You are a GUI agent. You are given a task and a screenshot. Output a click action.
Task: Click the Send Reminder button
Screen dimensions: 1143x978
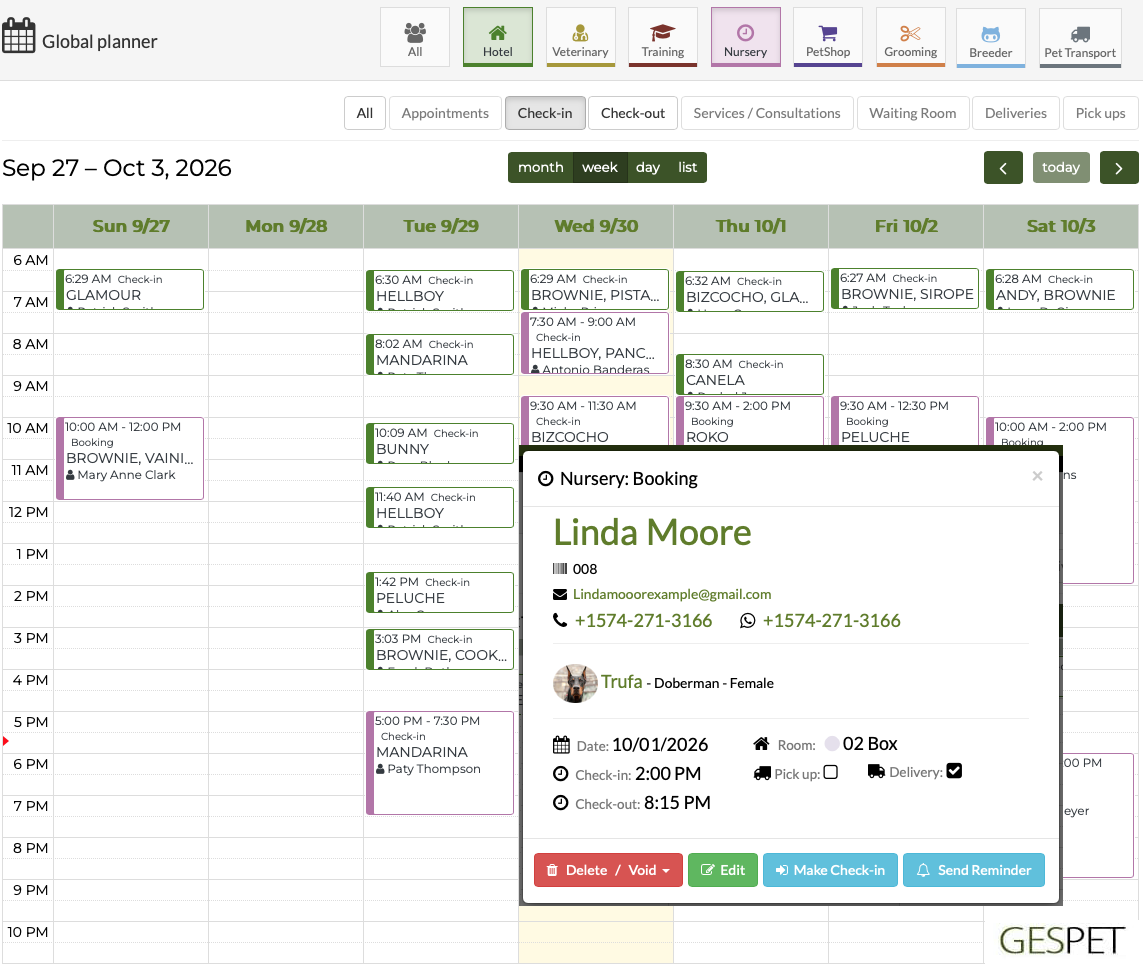974,870
